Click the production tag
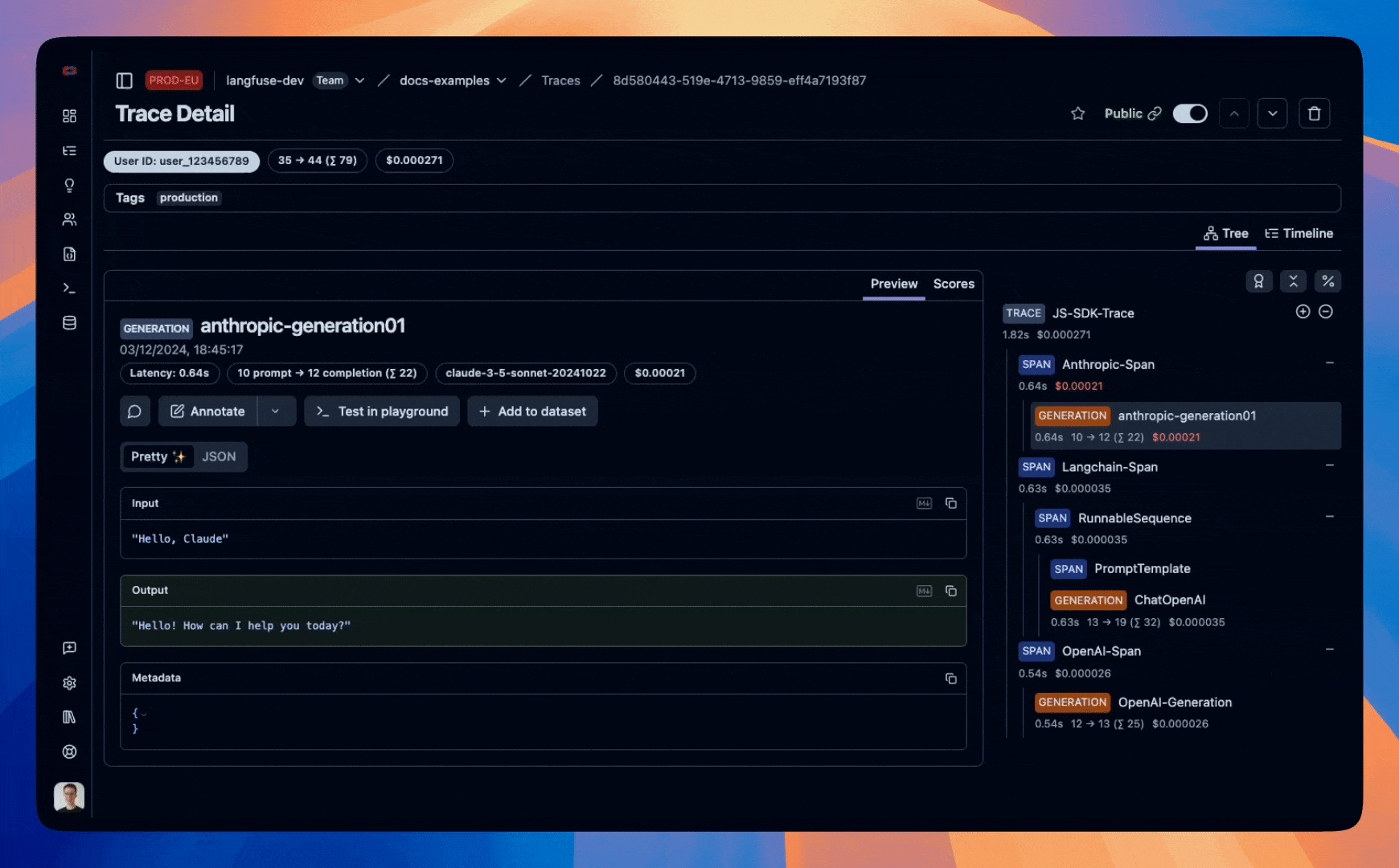Screen dimensions: 1399x868 pos(188,198)
